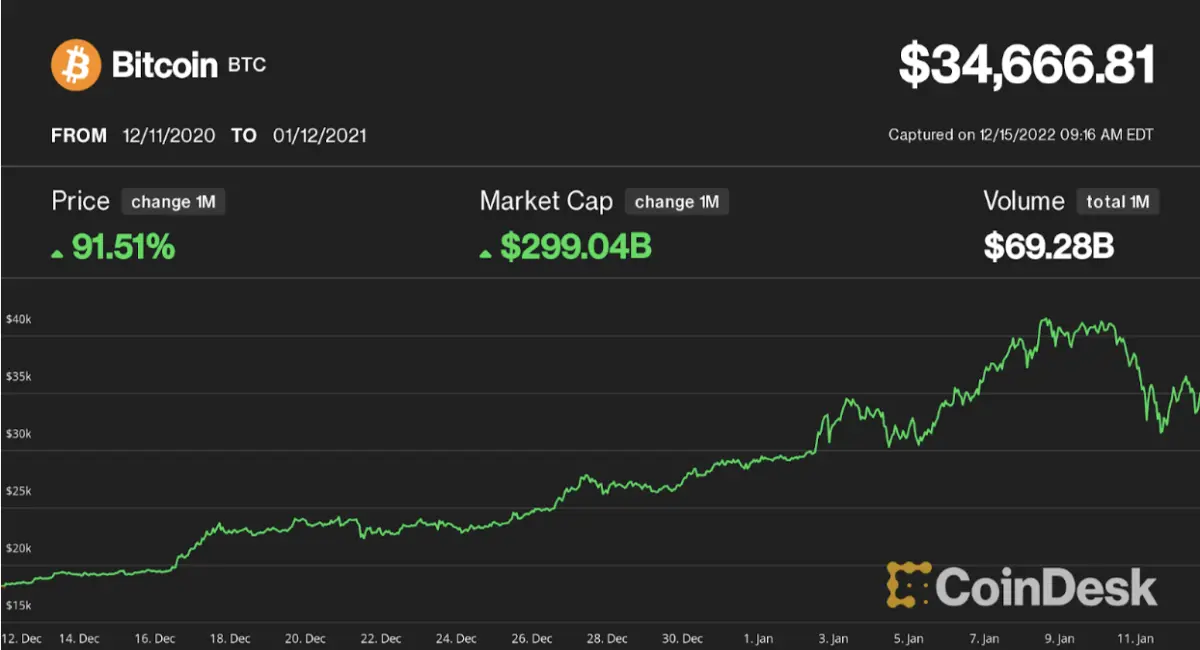
Task: Click the 91.51% price change value
Action: point(123,246)
